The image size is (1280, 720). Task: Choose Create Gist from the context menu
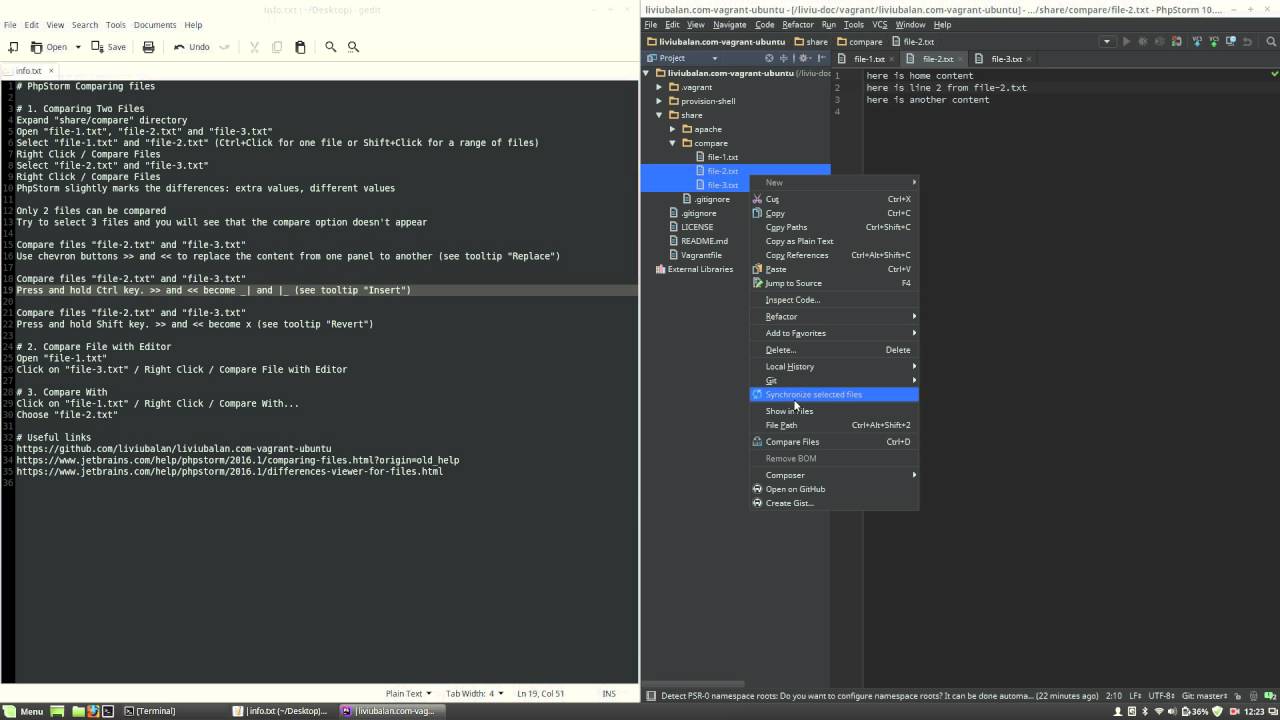[x=834, y=503]
